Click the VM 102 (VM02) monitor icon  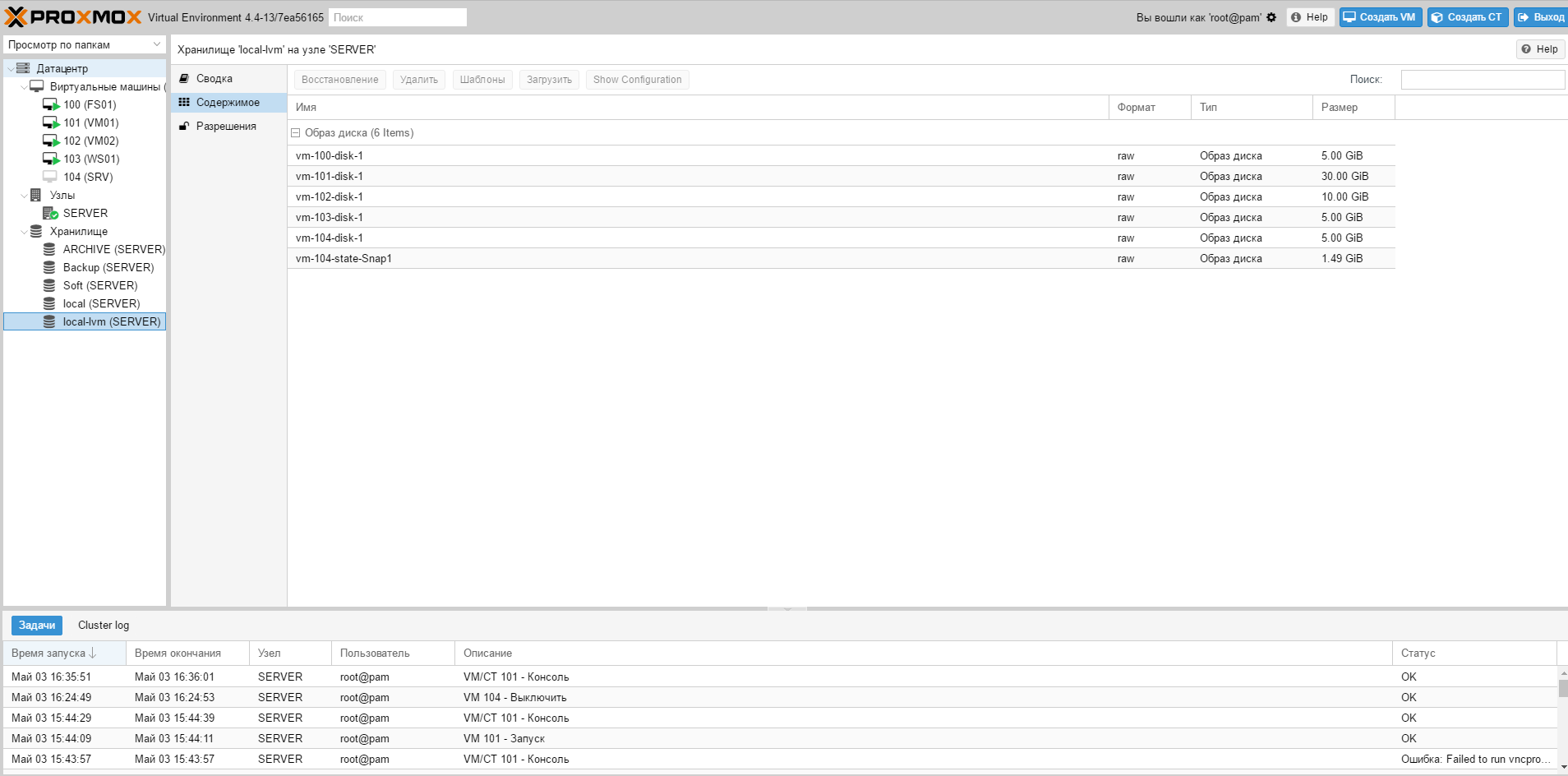[51, 141]
